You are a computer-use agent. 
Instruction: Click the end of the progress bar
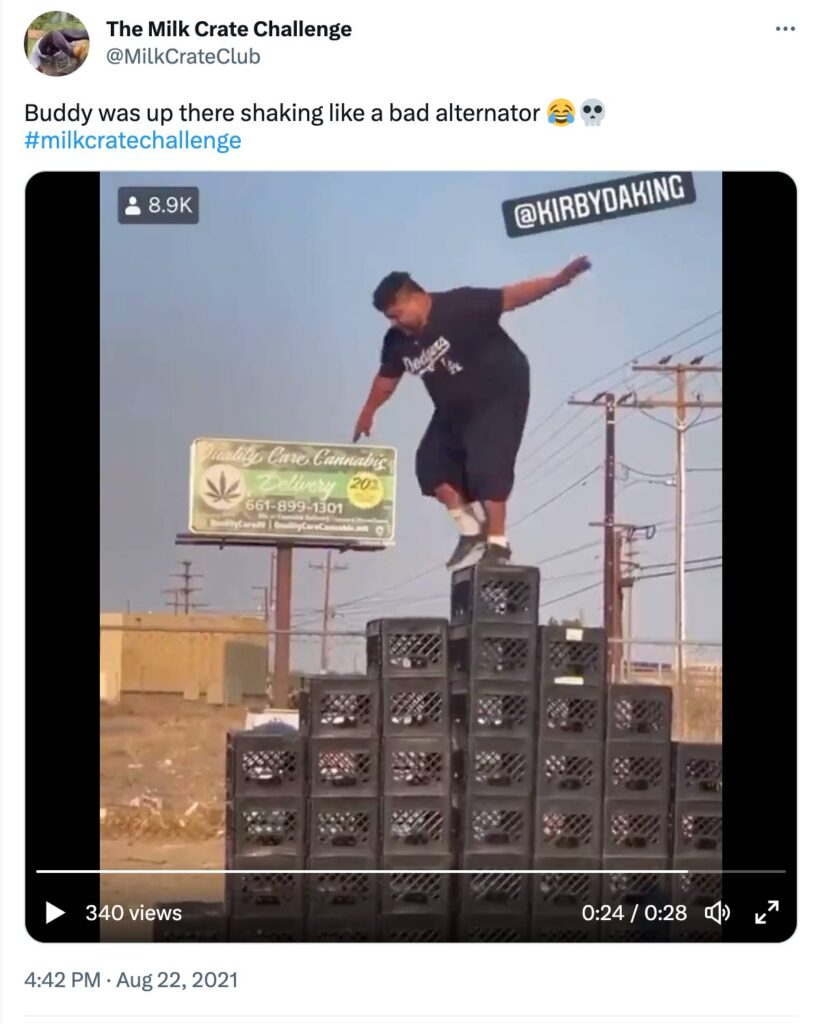tap(783, 871)
